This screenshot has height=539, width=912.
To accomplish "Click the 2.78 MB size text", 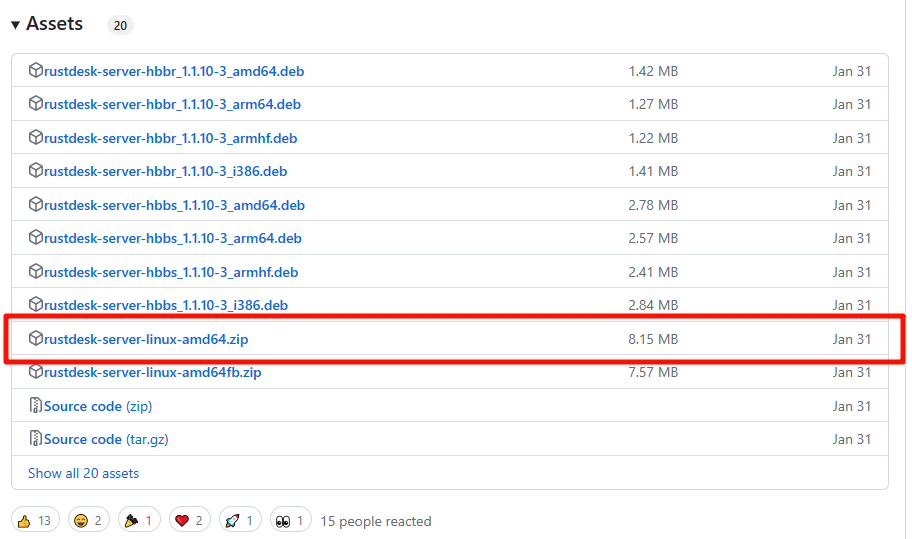I will (653, 205).
